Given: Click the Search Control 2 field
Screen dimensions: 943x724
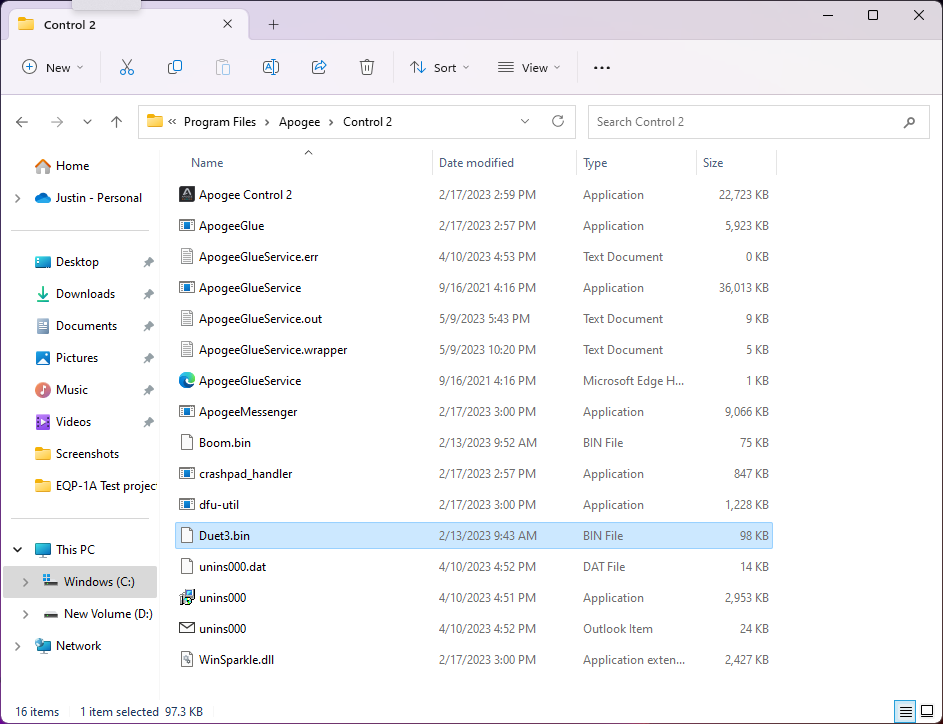Looking at the screenshot, I should (x=745, y=122).
